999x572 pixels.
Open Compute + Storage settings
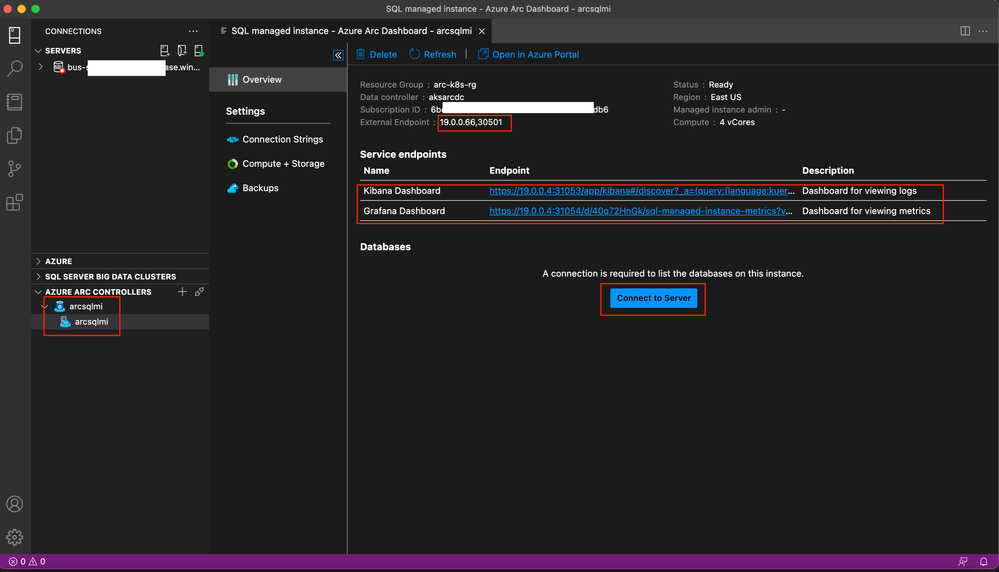point(276,164)
